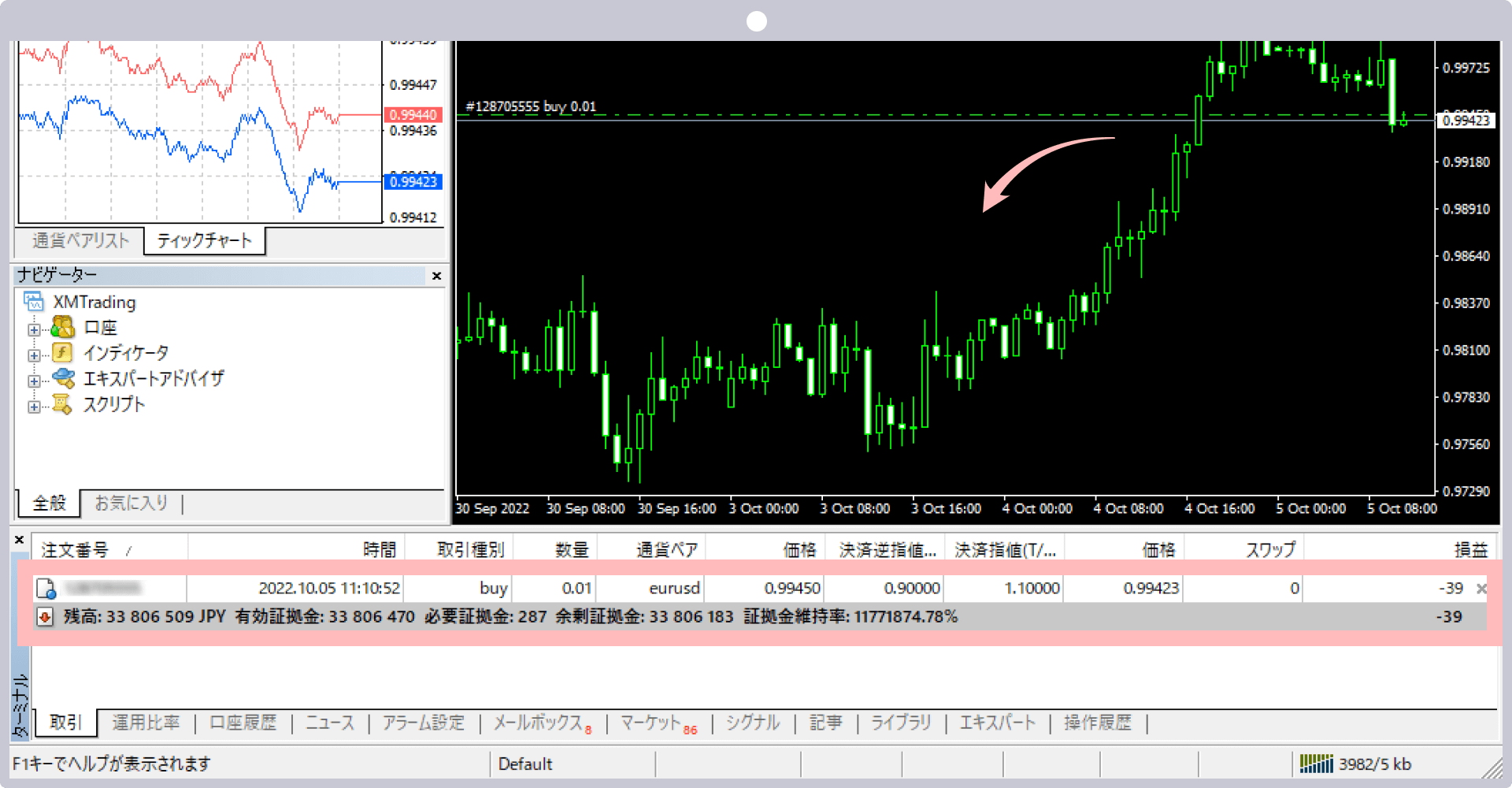Click the connection status bars icon
This screenshot has height=788, width=1512.
[x=1316, y=764]
